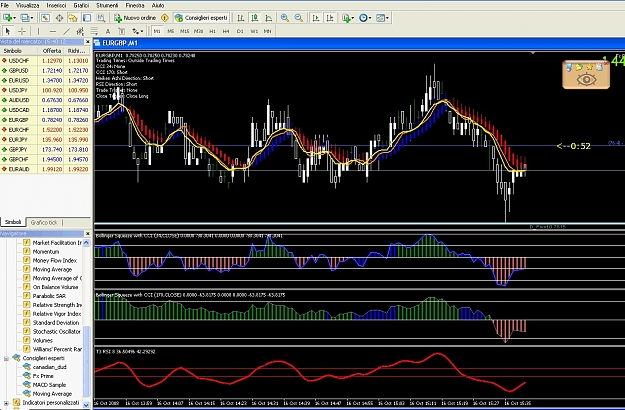Switch chart to candlestick display icon
Screen dimensions: 625x410
255,18
